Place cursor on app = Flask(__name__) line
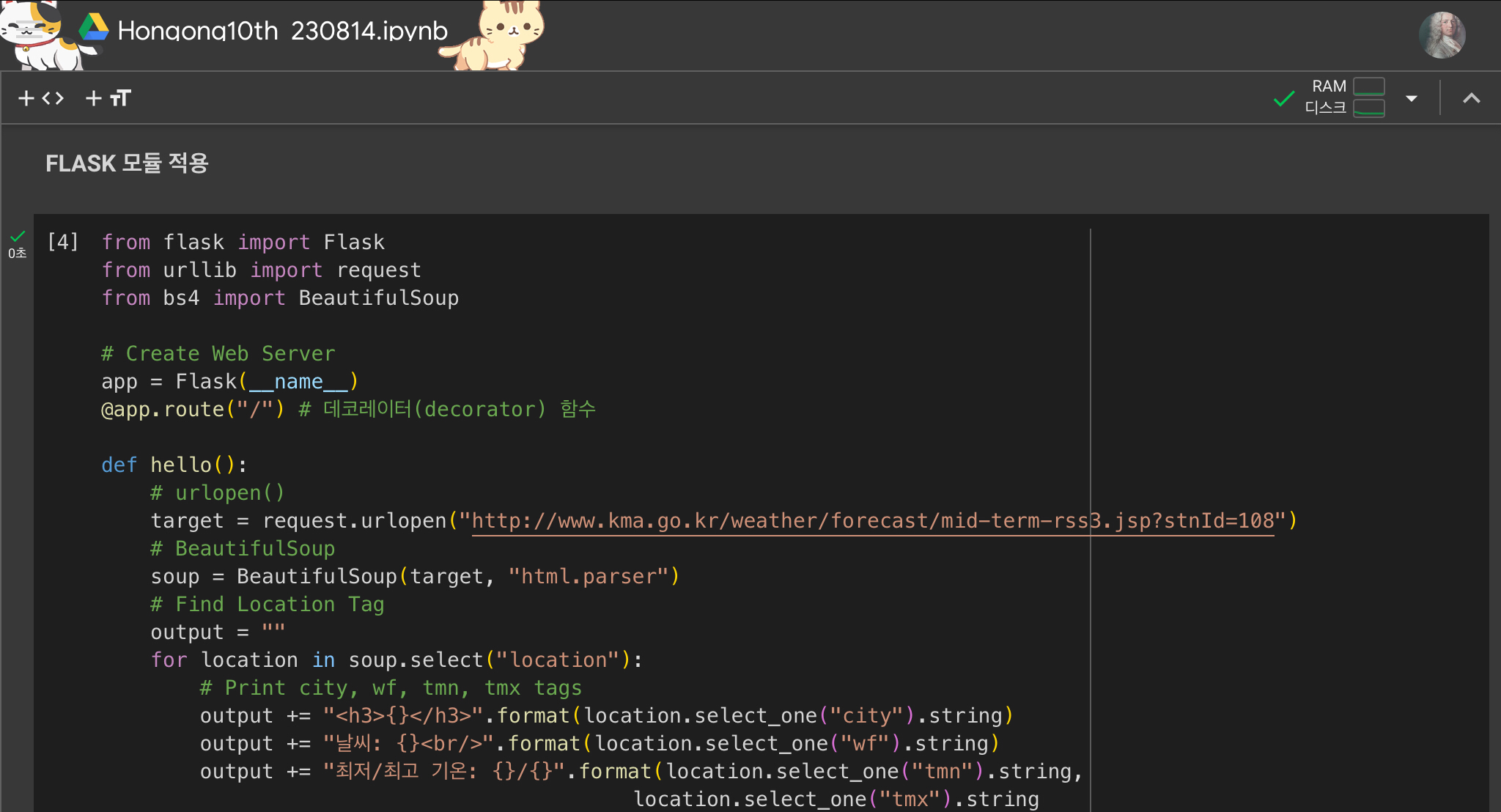Image resolution: width=1501 pixels, height=812 pixels. pyautogui.click(x=229, y=382)
